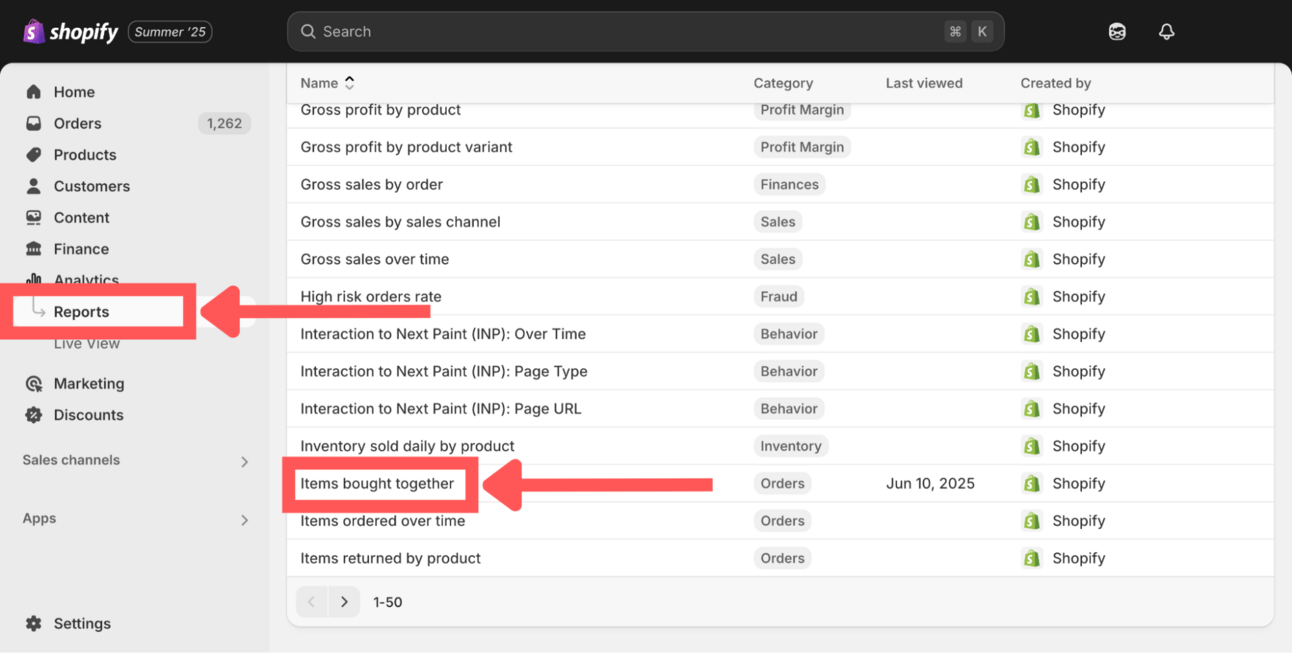Open the Marketing section

pyautogui.click(x=89, y=384)
